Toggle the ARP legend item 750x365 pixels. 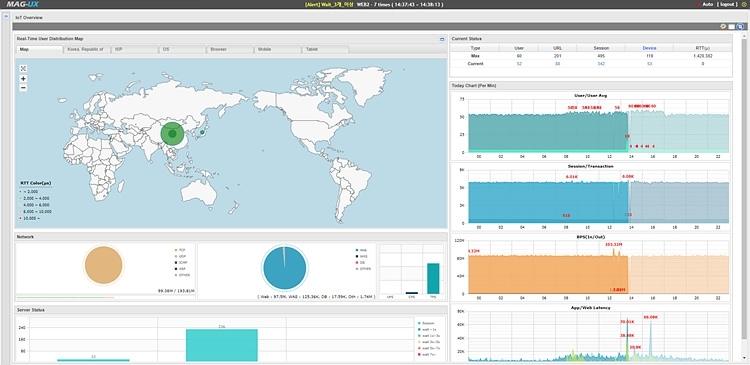click(180, 269)
